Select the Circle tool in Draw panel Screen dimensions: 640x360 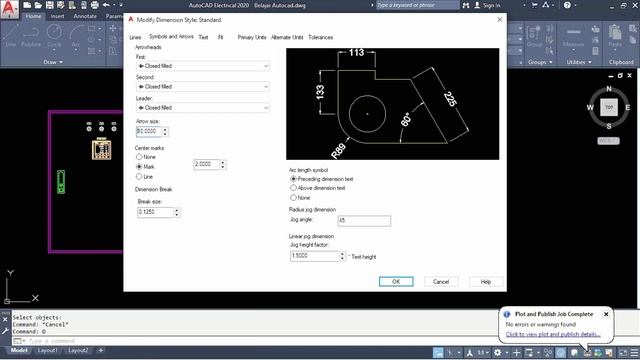[54, 36]
